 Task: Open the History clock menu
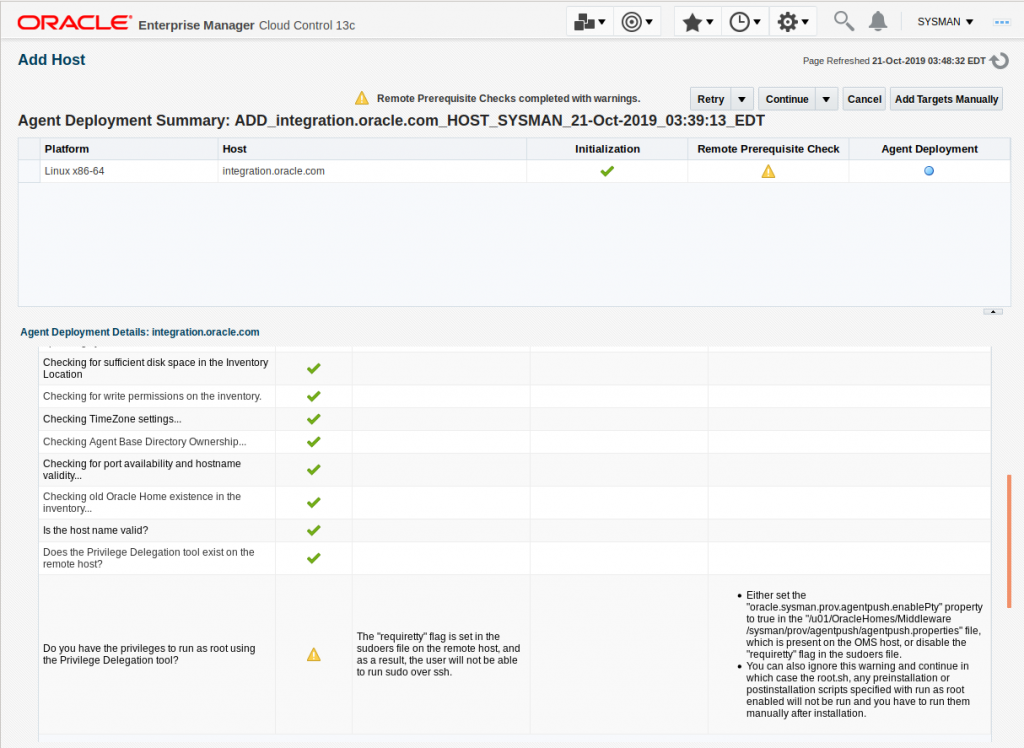745,22
